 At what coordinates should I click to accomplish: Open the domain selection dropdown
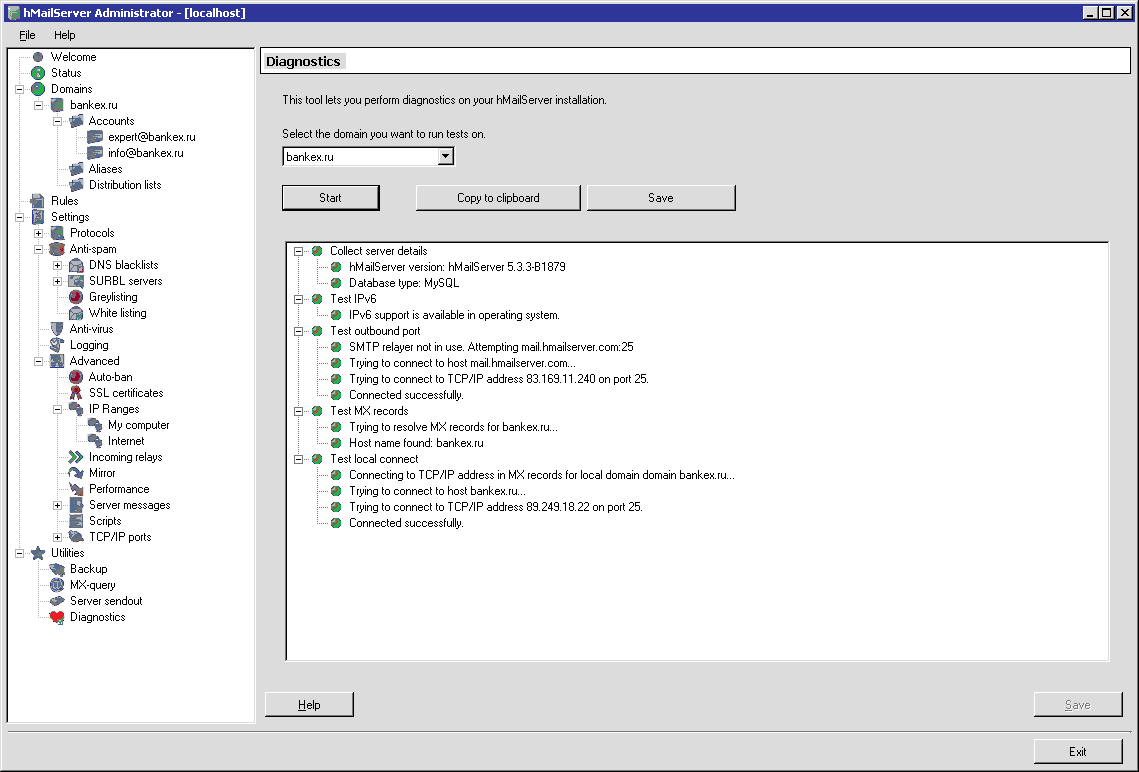click(445, 156)
